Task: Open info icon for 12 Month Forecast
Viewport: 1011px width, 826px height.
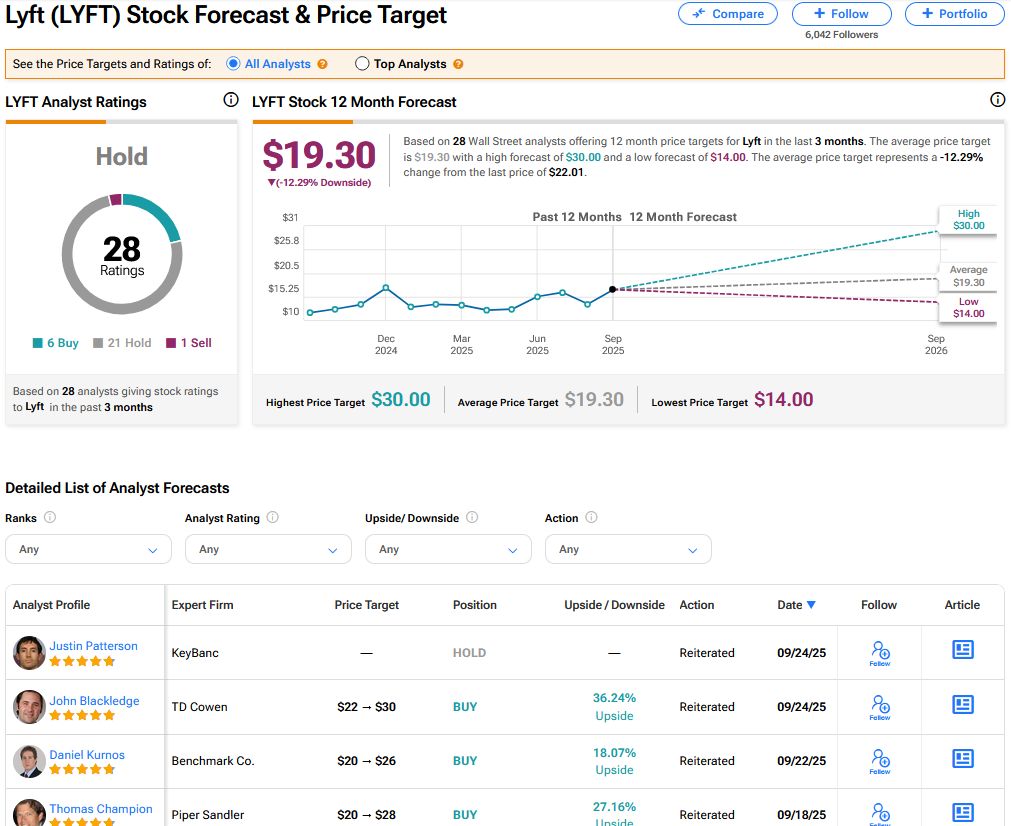Action: (x=997, y=100)
